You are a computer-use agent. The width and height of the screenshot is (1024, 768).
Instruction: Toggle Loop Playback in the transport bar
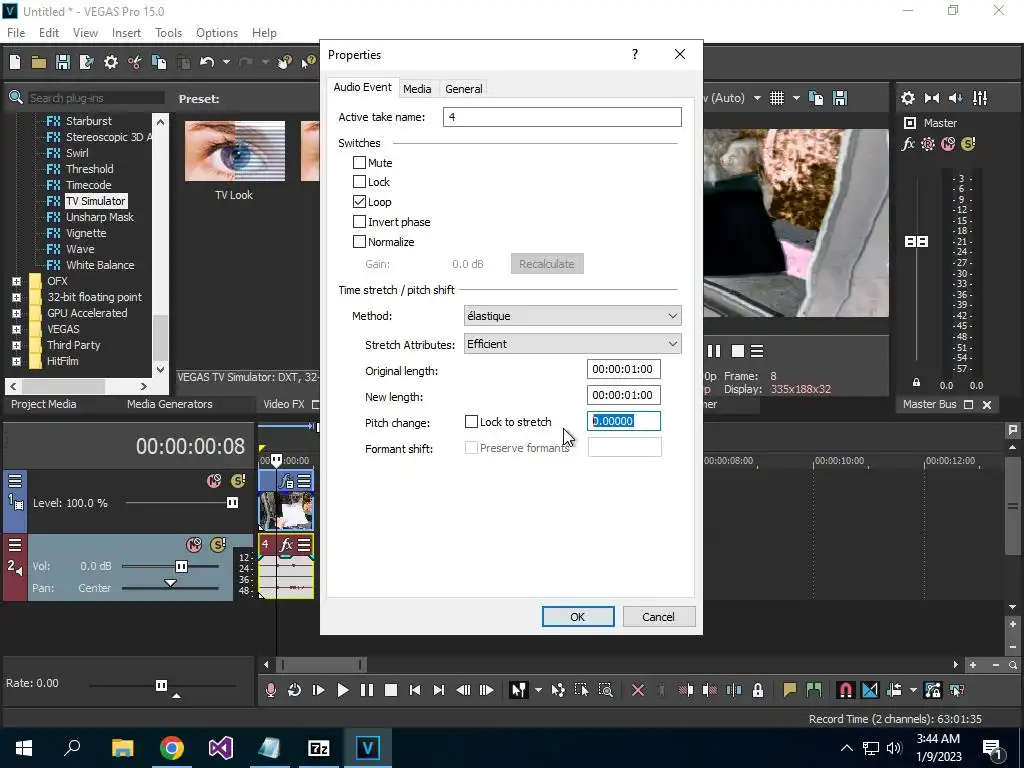(295, 690)
